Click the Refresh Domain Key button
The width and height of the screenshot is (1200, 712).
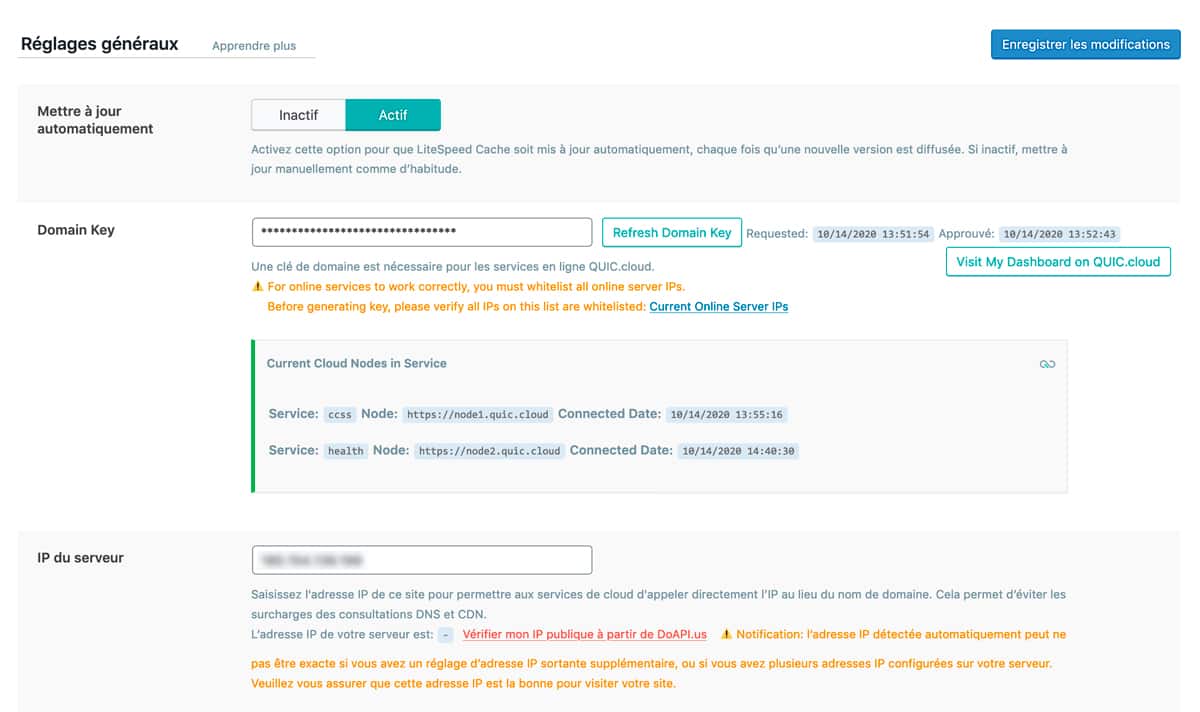671,232
